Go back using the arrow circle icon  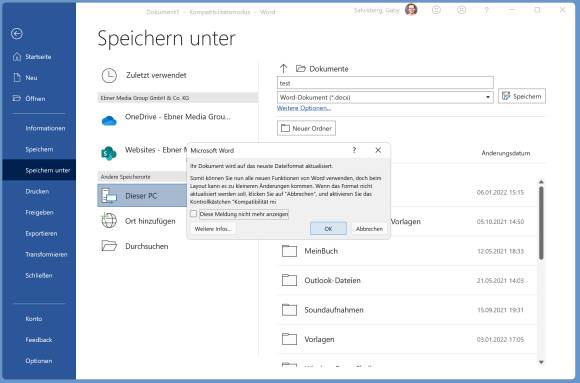tap(17, 34)
